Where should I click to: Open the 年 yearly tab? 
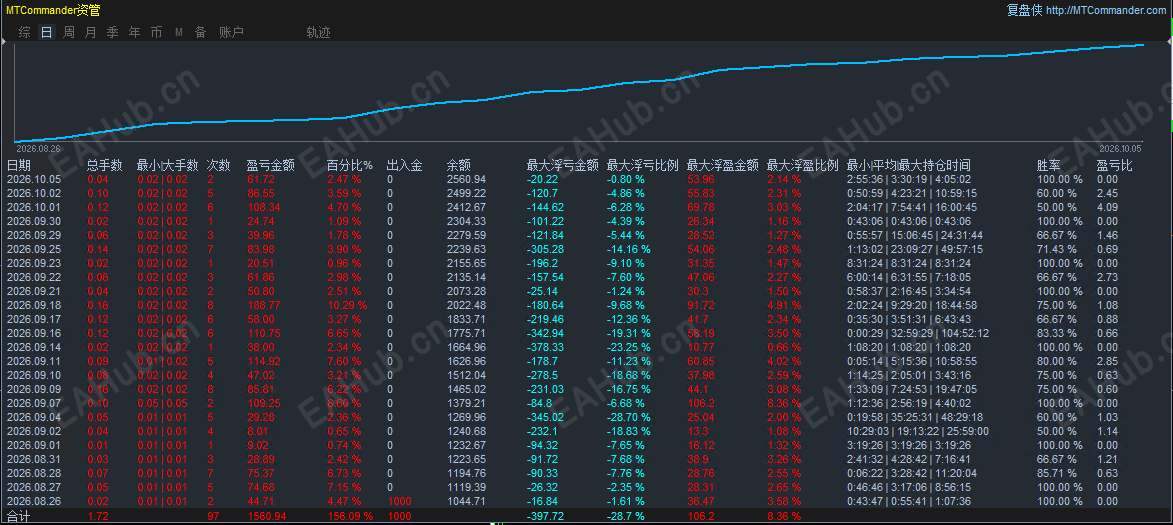(x=135, y=32)
